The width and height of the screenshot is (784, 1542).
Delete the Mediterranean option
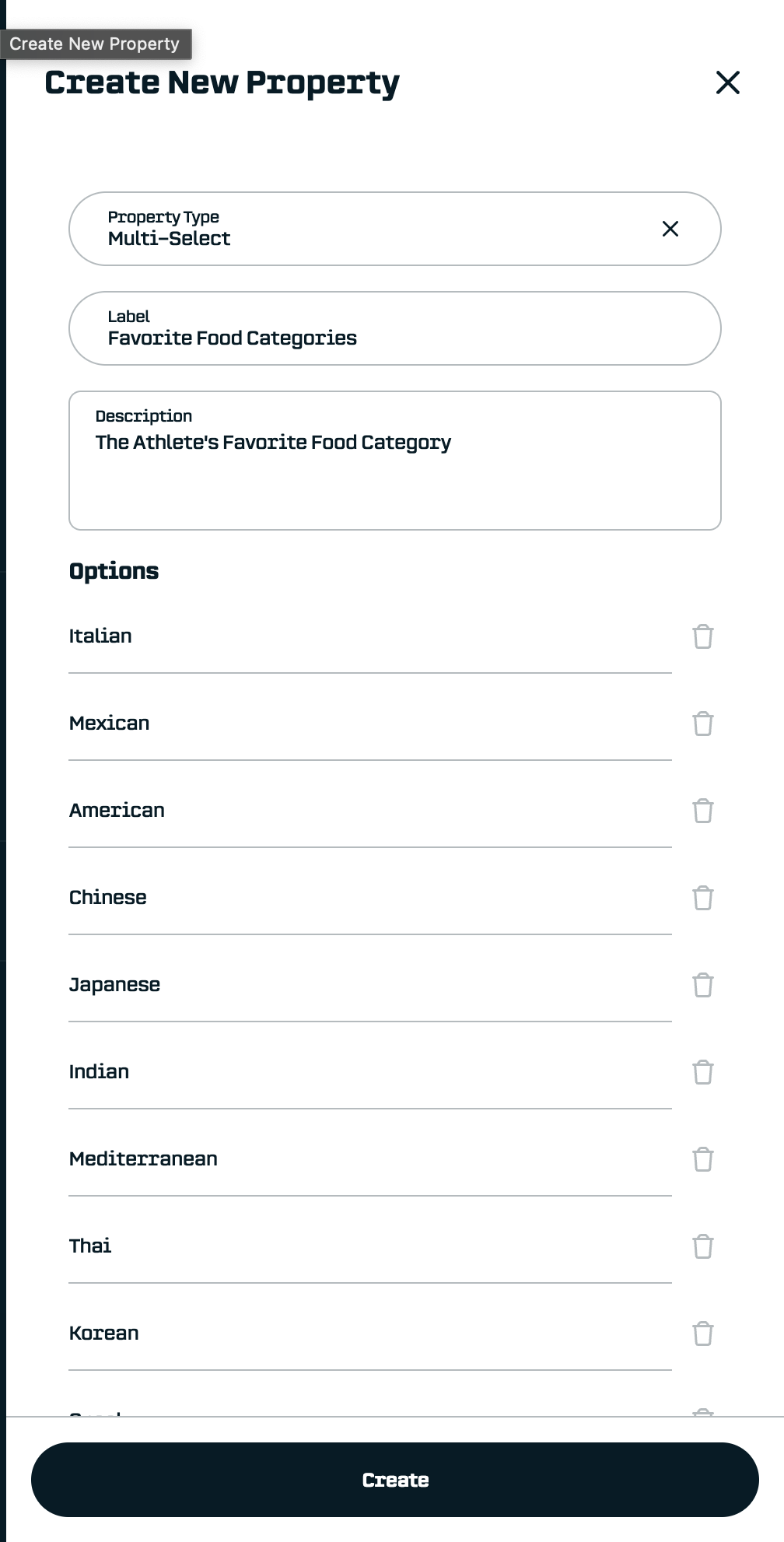[702, 1159]
